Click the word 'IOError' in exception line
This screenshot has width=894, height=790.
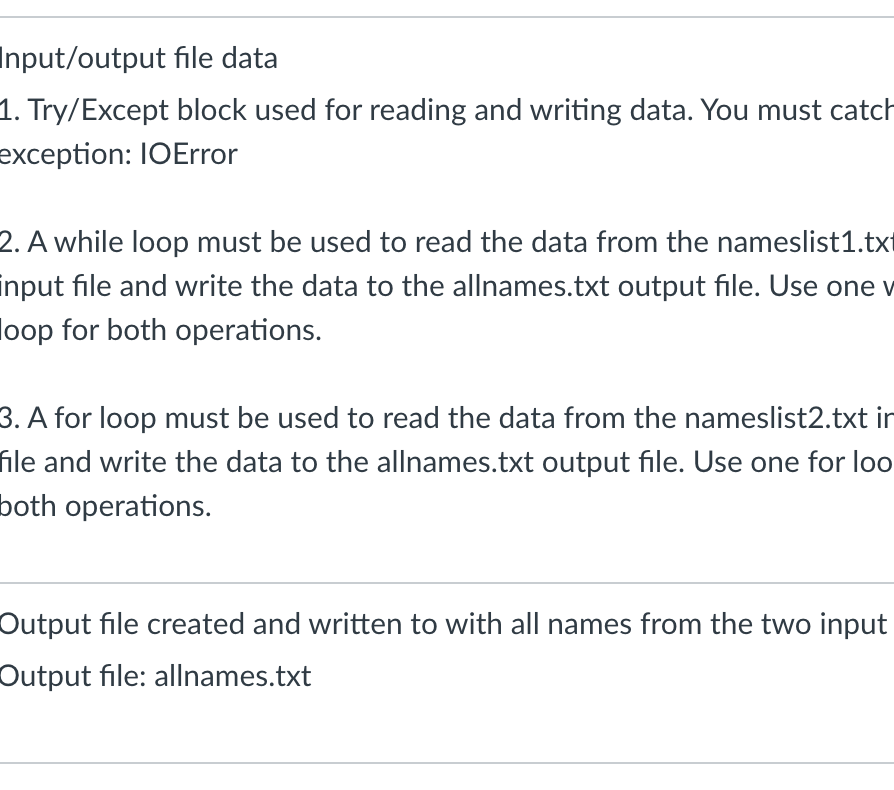(x=189, y=154)
